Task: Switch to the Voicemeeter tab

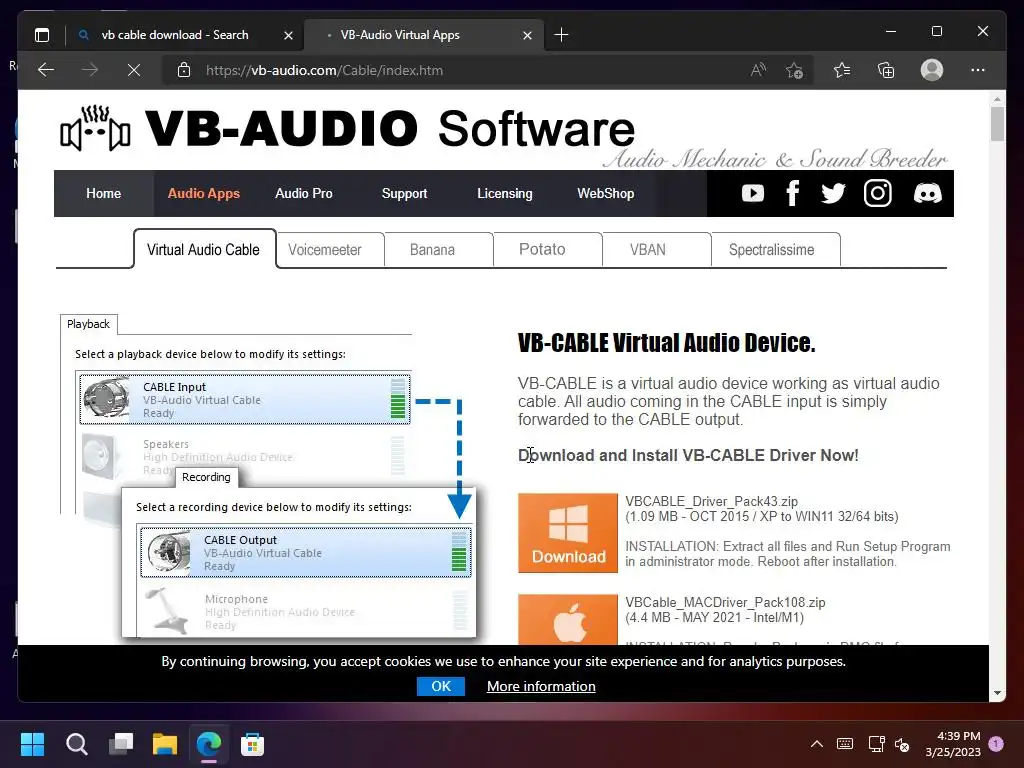Action: 330,249
